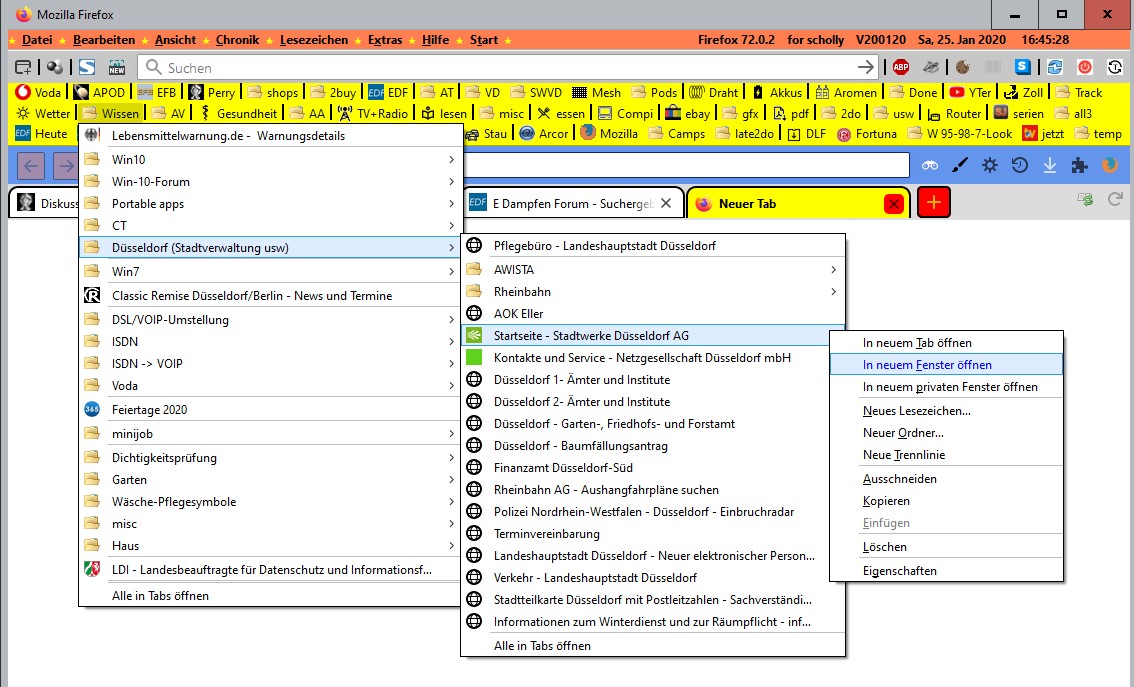This screenshot has width=1134, height=687.
Task: Select 'Eigenschaften' in the context menu
Action: pyautogui.click(x=899, y=571)
